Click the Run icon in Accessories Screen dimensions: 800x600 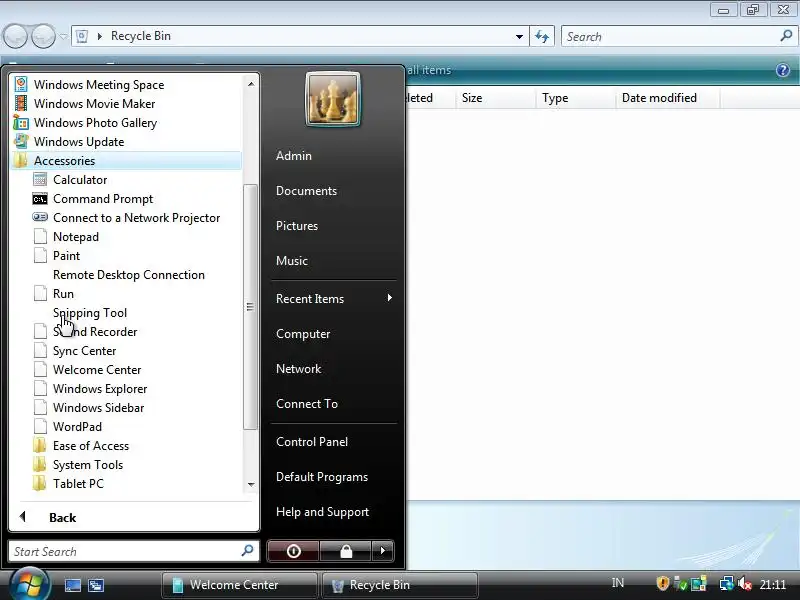click(40, 293)
